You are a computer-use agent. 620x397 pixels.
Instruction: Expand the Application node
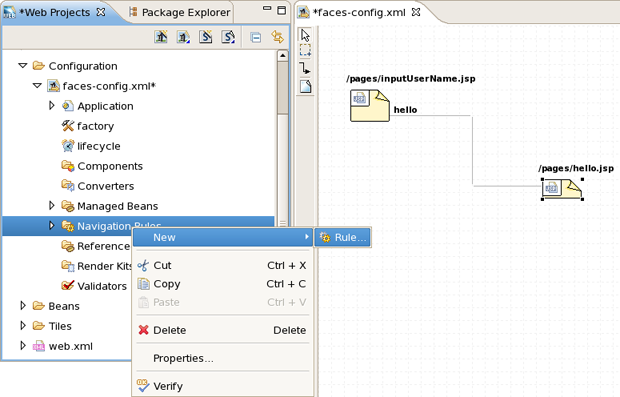51,106
